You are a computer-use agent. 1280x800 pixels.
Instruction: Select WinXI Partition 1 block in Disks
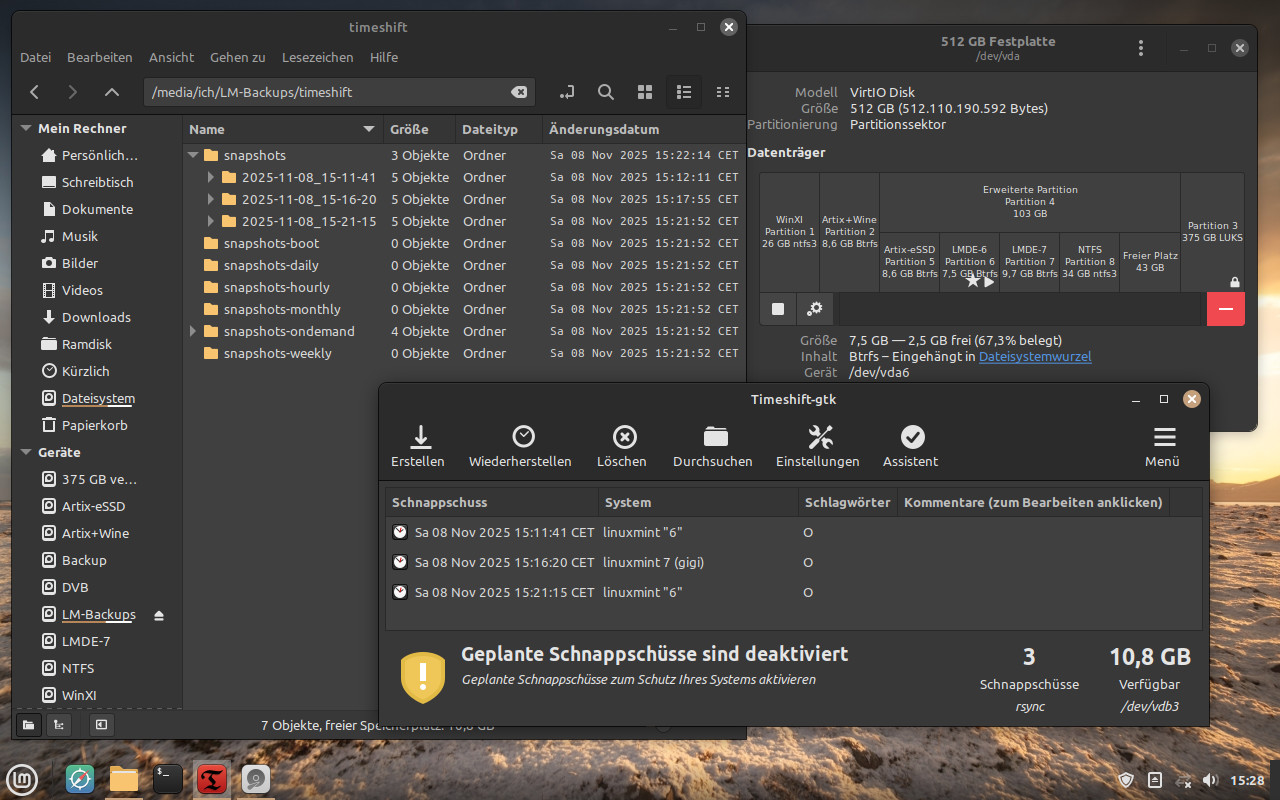(789, 232)
